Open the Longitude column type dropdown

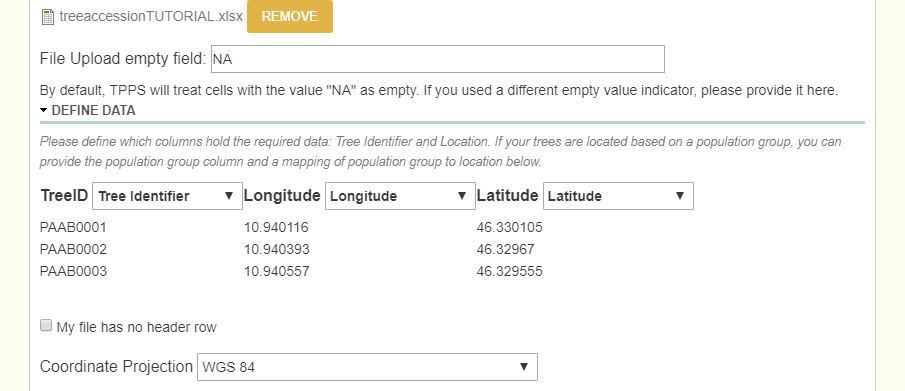[401, 196]
